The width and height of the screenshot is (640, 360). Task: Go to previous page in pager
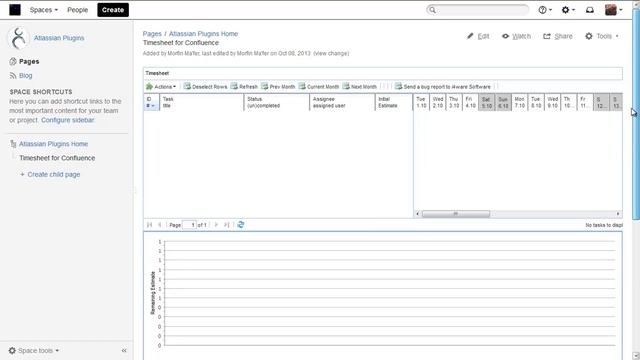pyautogui.click(x=160, y=225)
